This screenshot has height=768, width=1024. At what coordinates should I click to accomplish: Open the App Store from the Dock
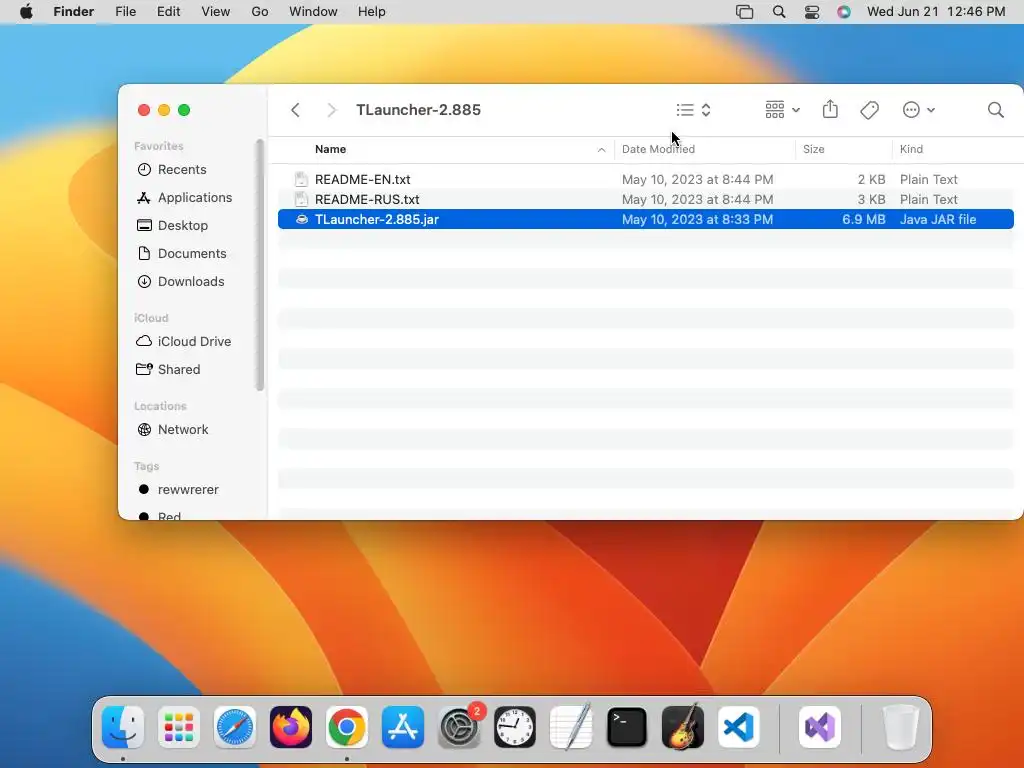tap(403, 727)
